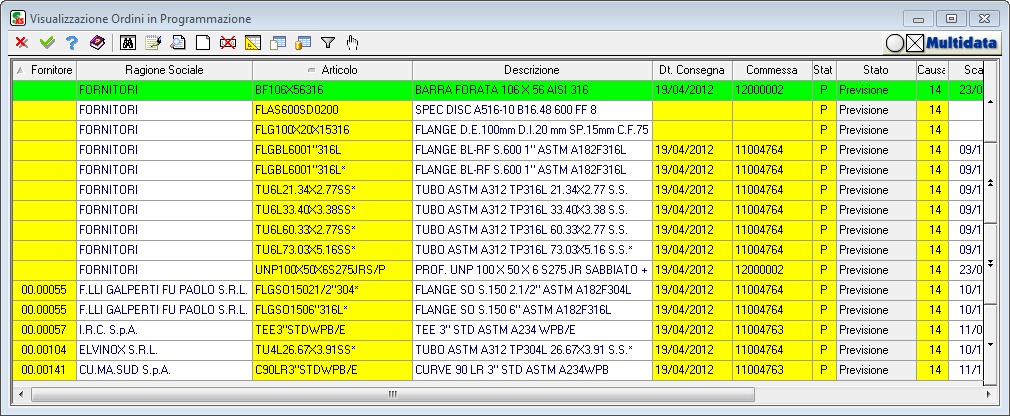
Task: Click the Dt. Consegna column header
Action: [690, 70]
